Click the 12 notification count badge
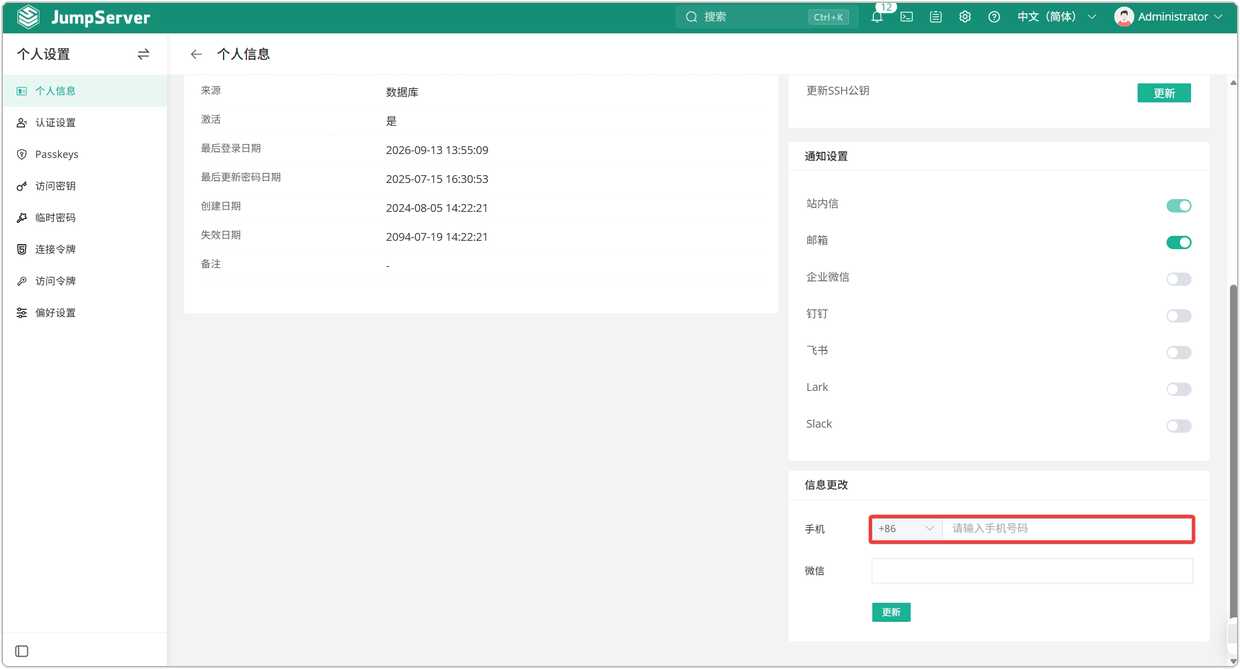 pos(886,7)
